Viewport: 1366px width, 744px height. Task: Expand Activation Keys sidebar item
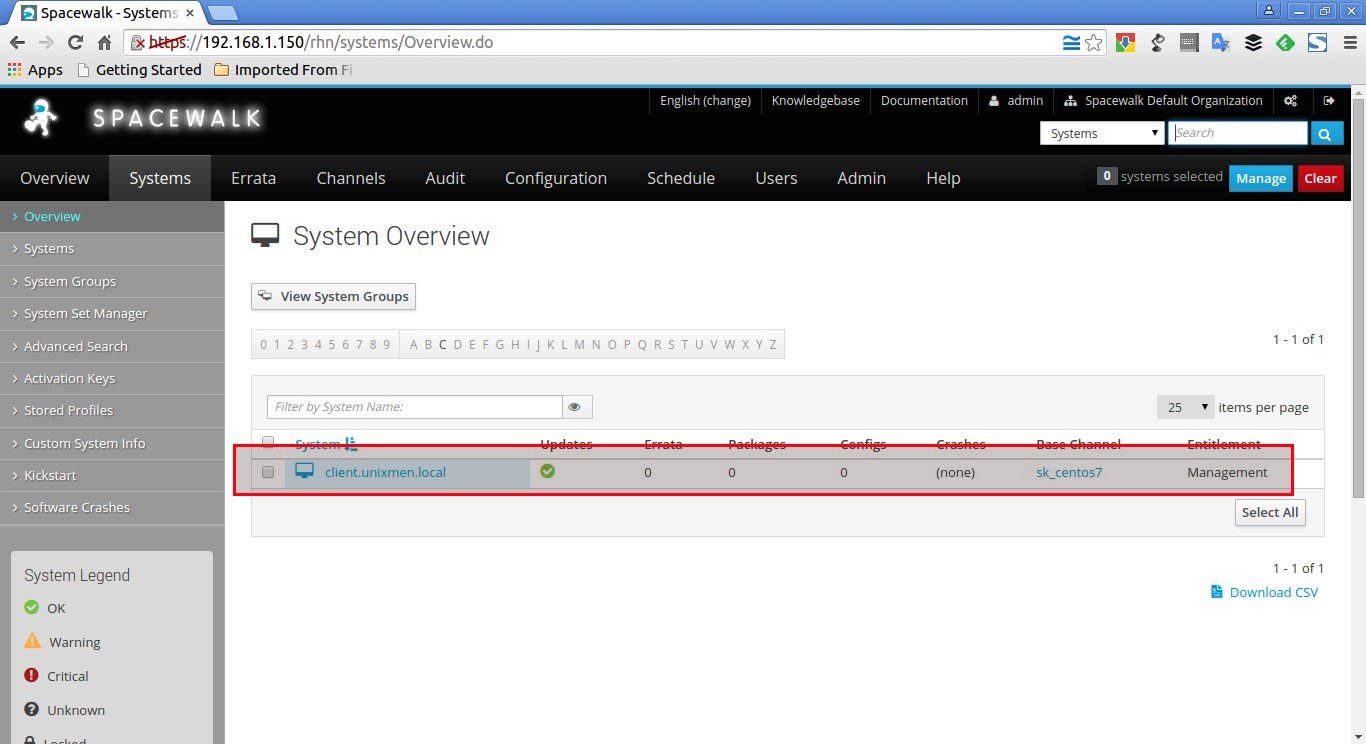(x=112, y=378)
